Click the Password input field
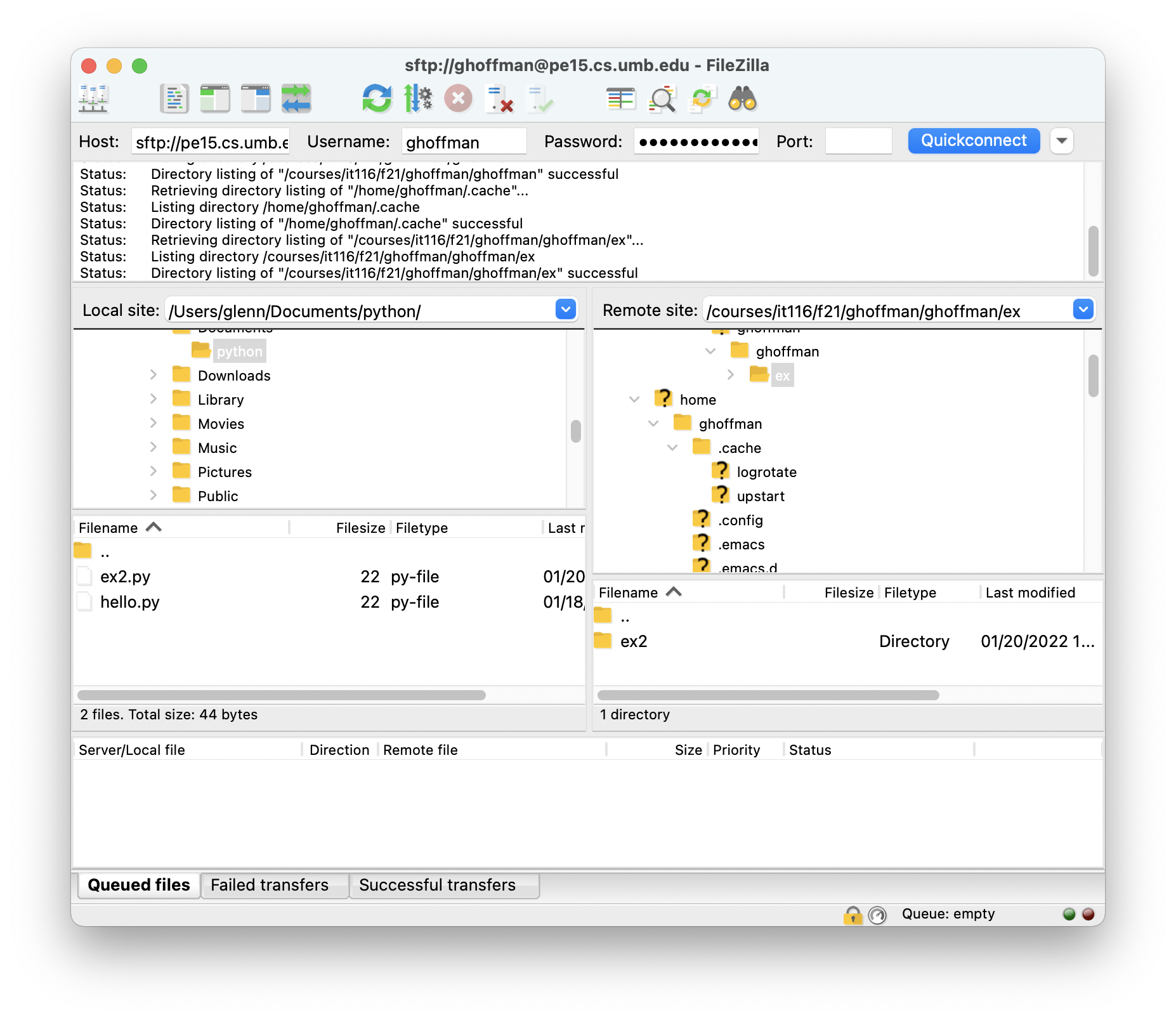 click(x=696, y=141)
